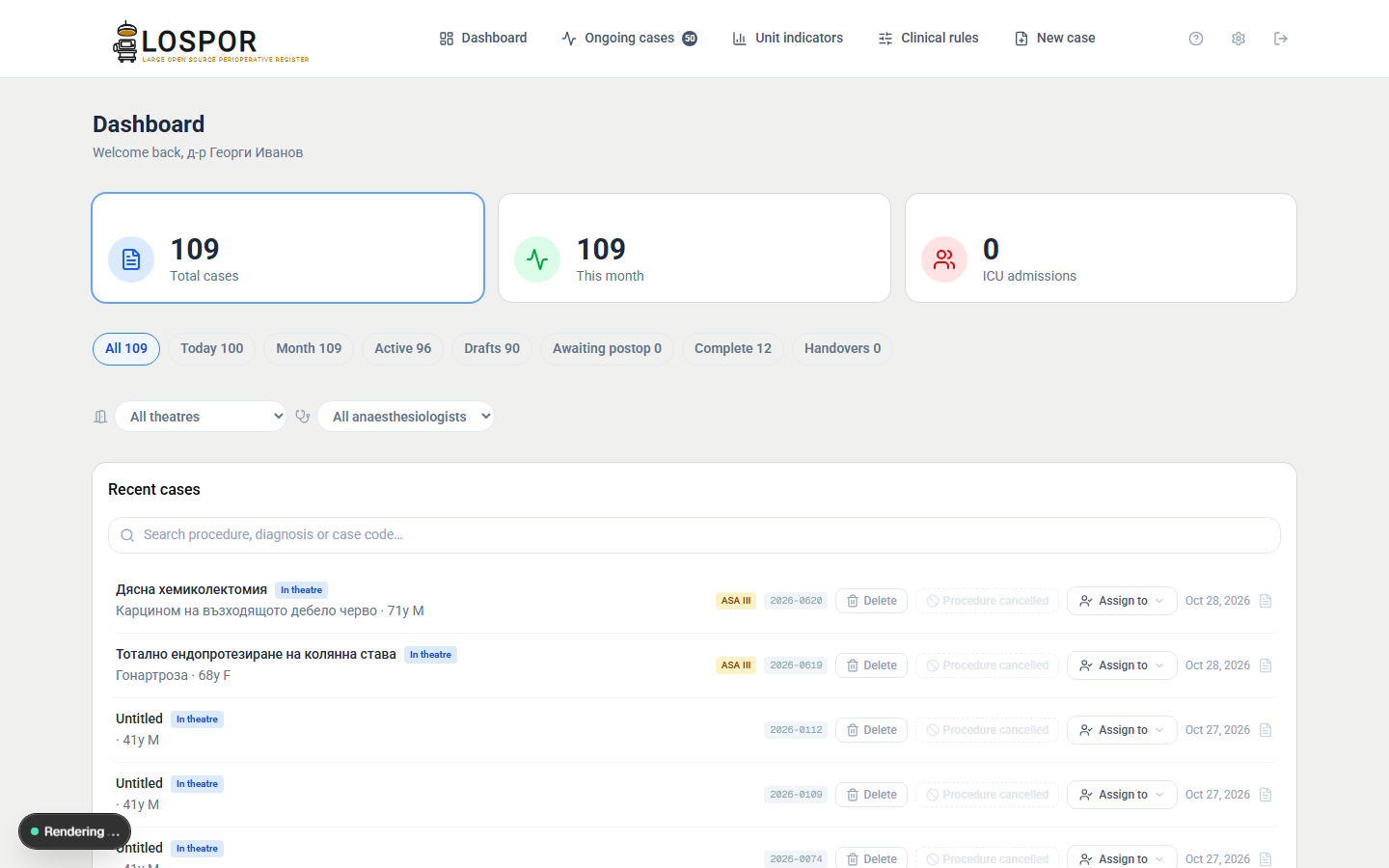Open the All theatres dropdown
Viewport: 1389px width, 868px height.
(x=201, y=417)
